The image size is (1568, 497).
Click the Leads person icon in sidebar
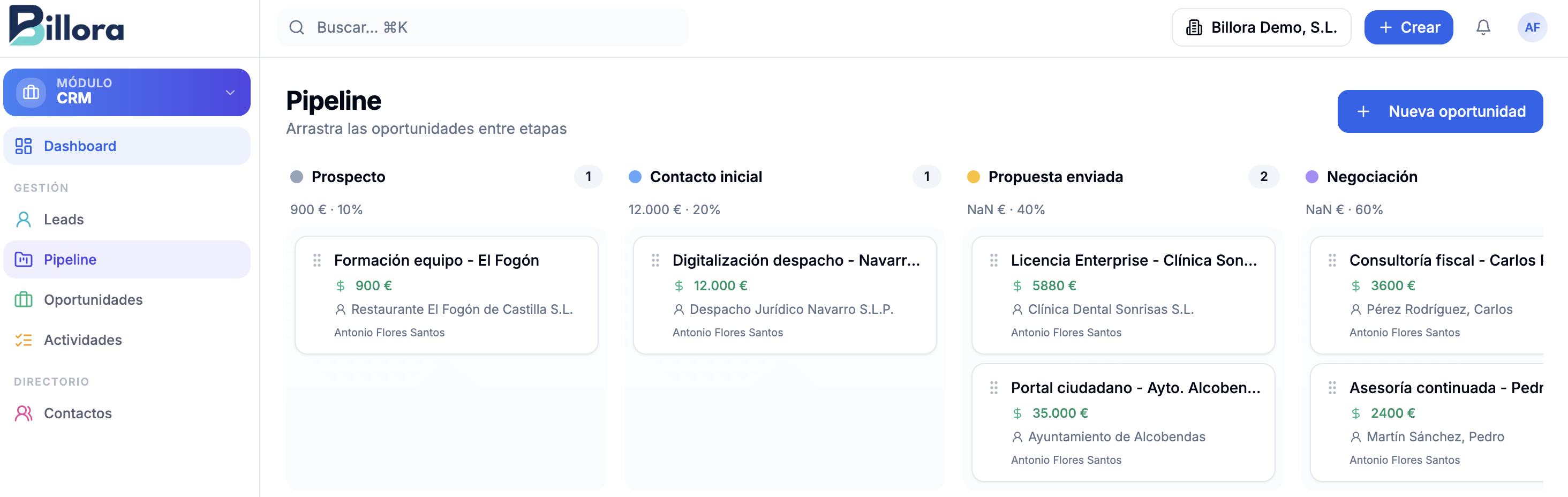pyautogui.click(x=24, y=219)
